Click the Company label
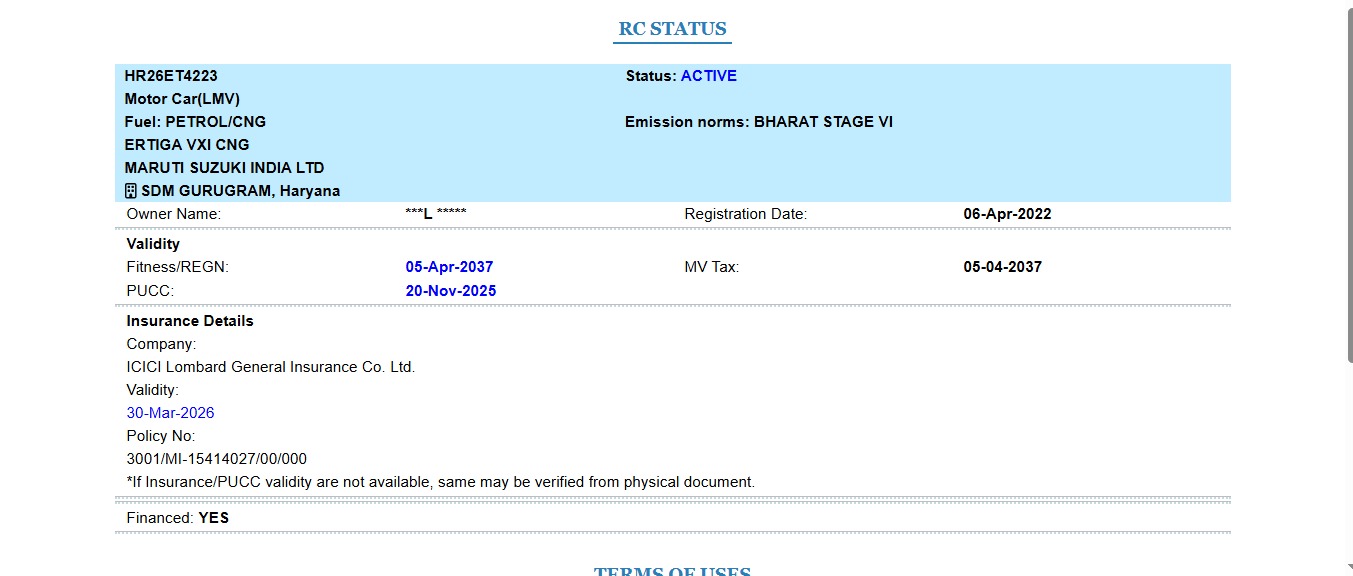 162,344
